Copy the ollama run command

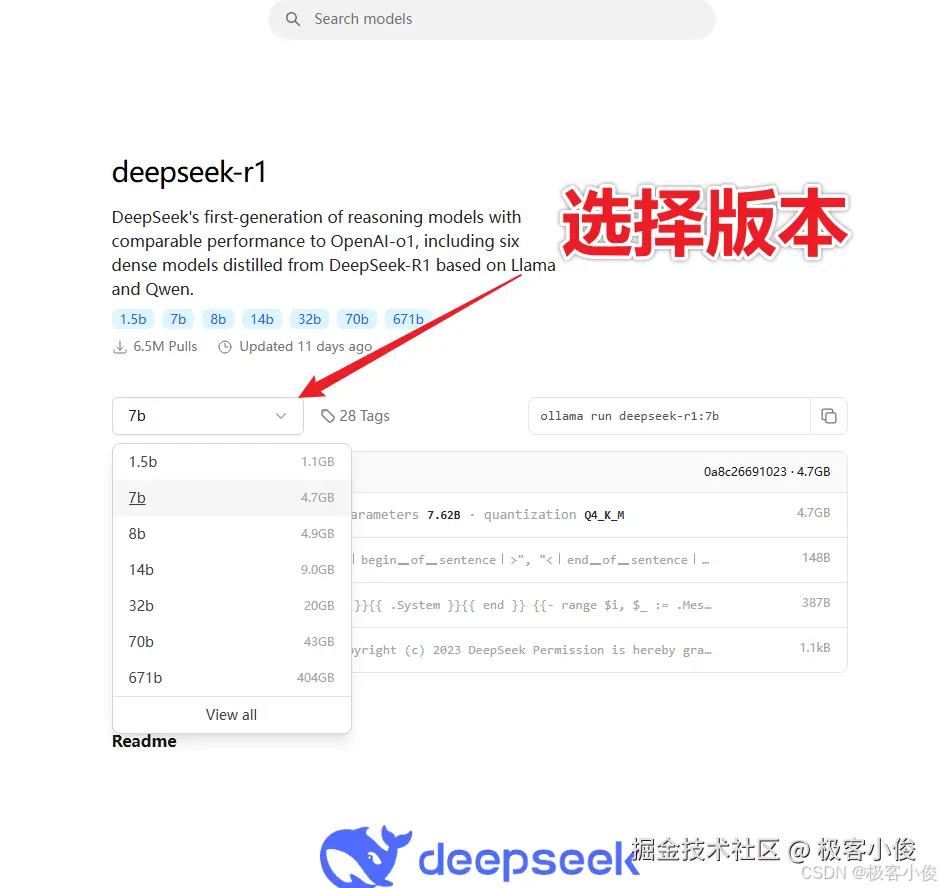tap(829, 416)
